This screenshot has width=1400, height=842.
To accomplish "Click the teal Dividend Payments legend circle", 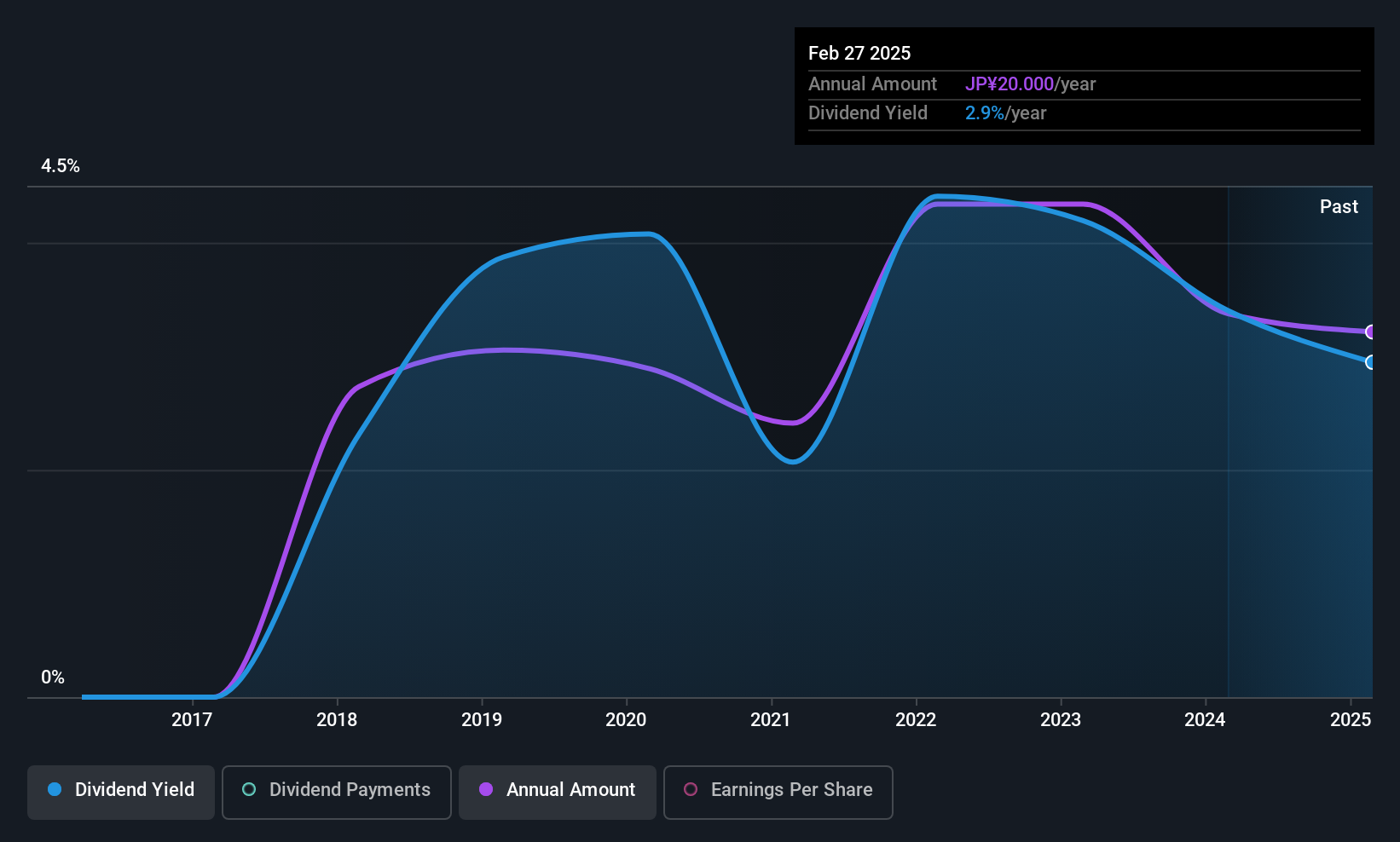I will (x=249, y=789).
